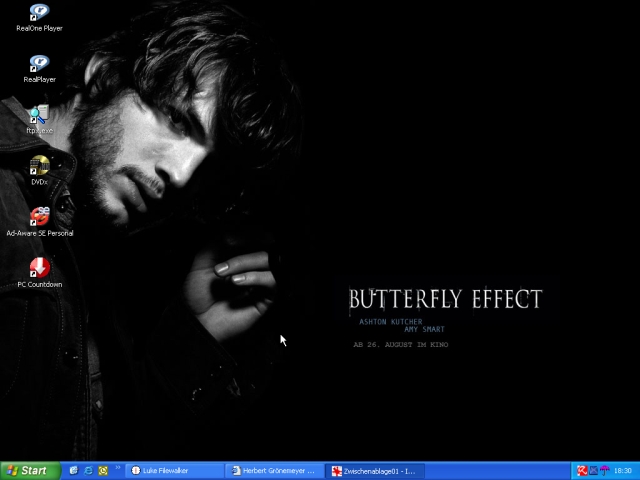640x480 pixels.
Task: Switch to Herbert Grönemeyer taskbar window
Action: pyautogui.click(x=273, y=470)
